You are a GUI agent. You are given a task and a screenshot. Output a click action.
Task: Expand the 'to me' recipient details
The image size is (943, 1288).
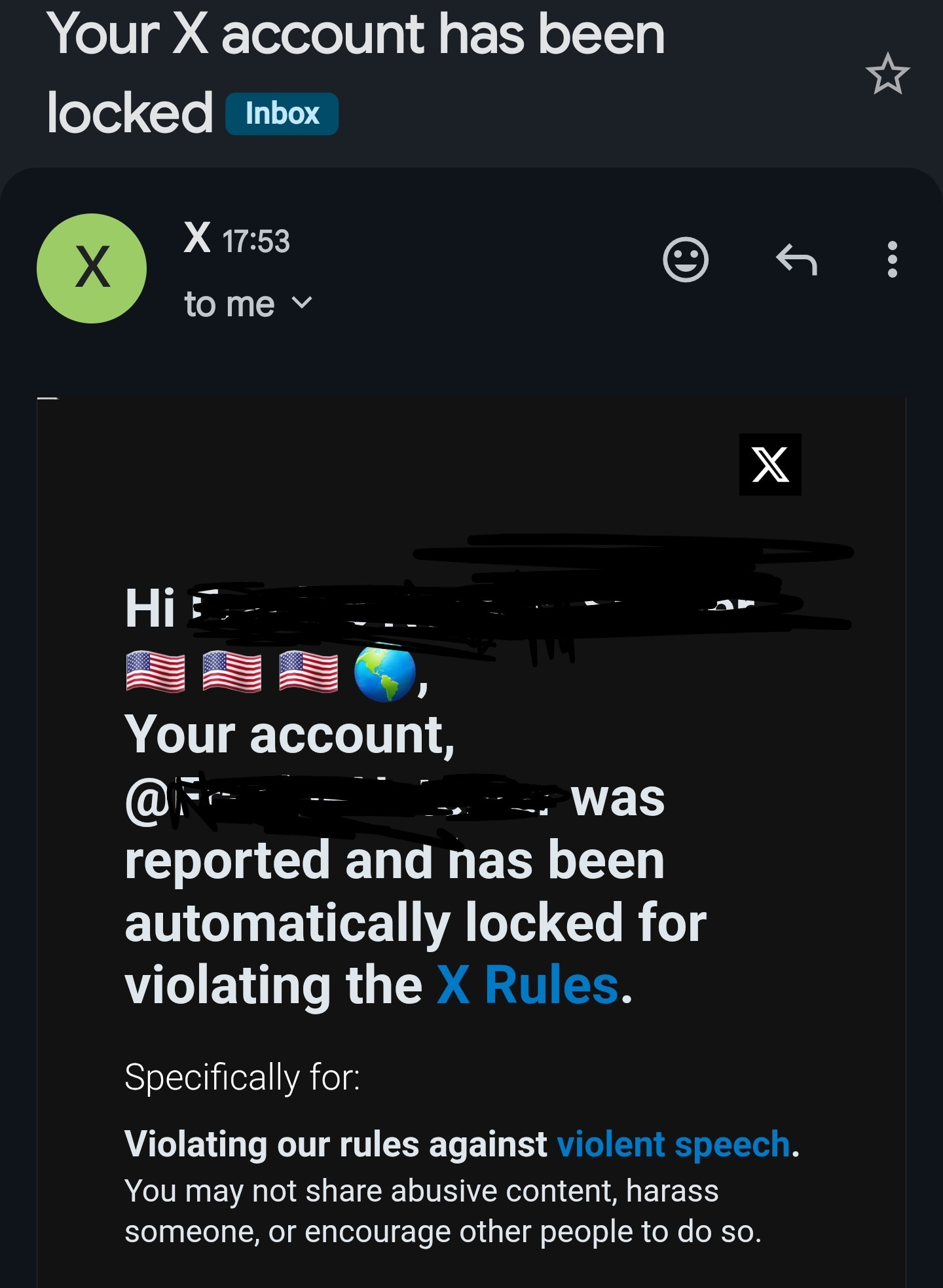(x=249, y=304)
